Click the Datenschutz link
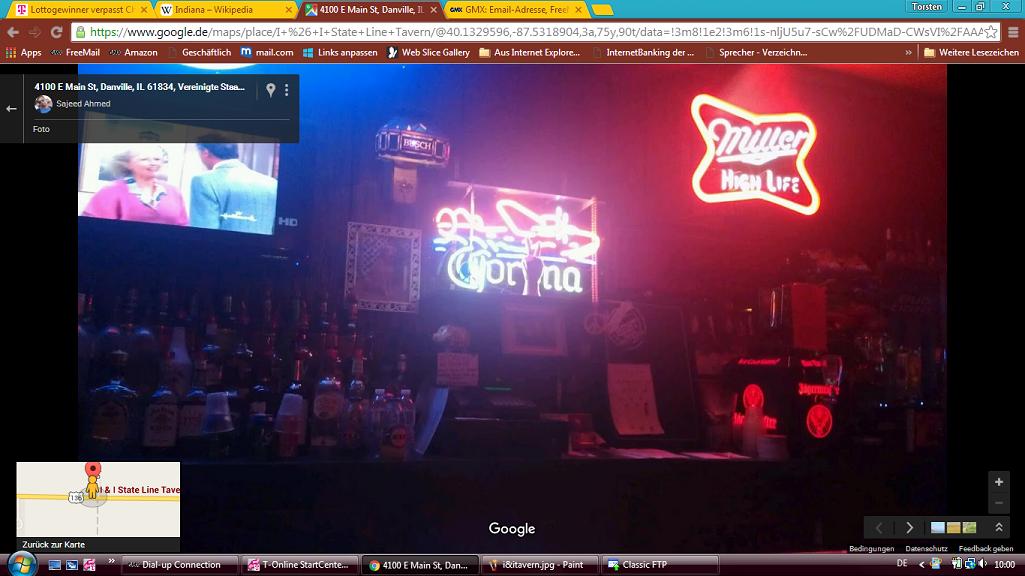Screen dimensions: 1025x576 (x=926, y=549)
